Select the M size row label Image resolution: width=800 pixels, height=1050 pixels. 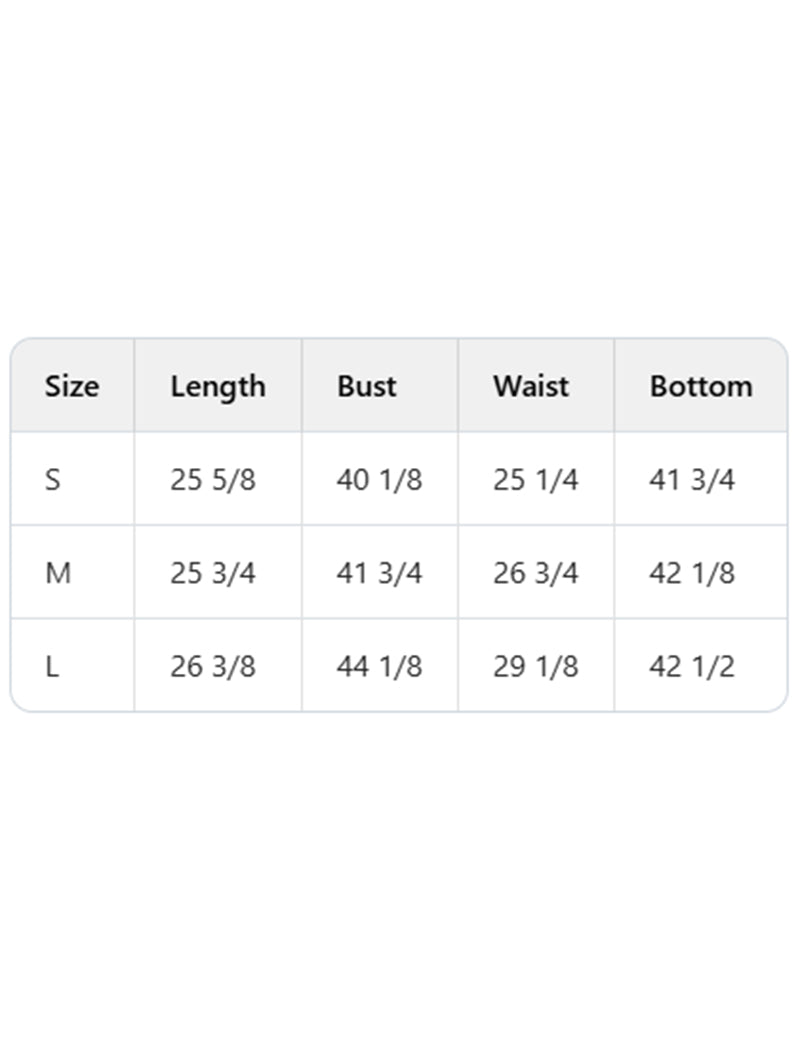58,573
